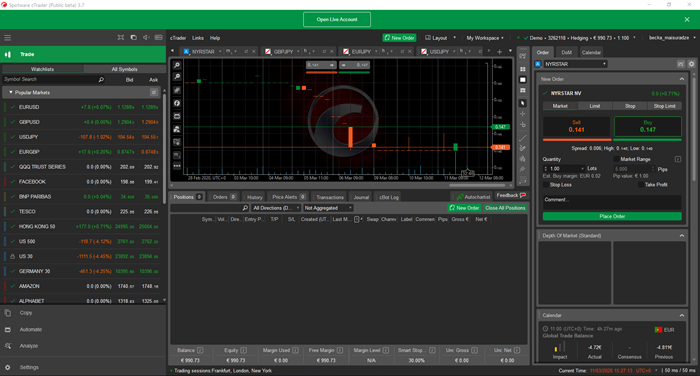700x376 pixels.
Task: Open Analyze section in the sidebar
Action: pos(29,346)
